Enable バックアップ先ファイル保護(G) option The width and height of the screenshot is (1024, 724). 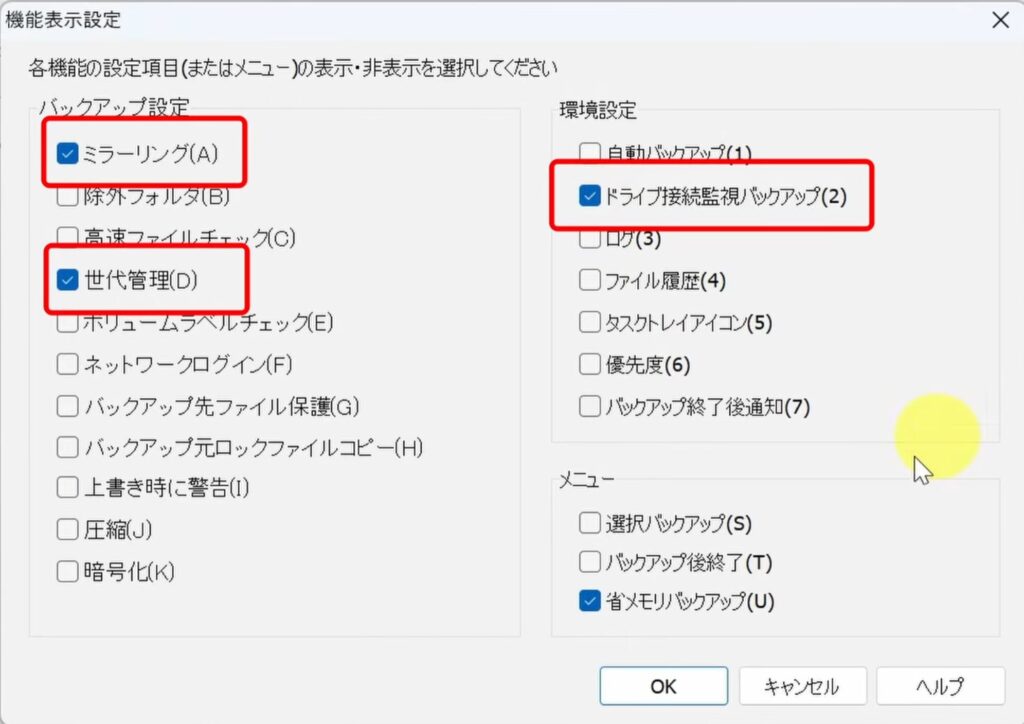67,407
